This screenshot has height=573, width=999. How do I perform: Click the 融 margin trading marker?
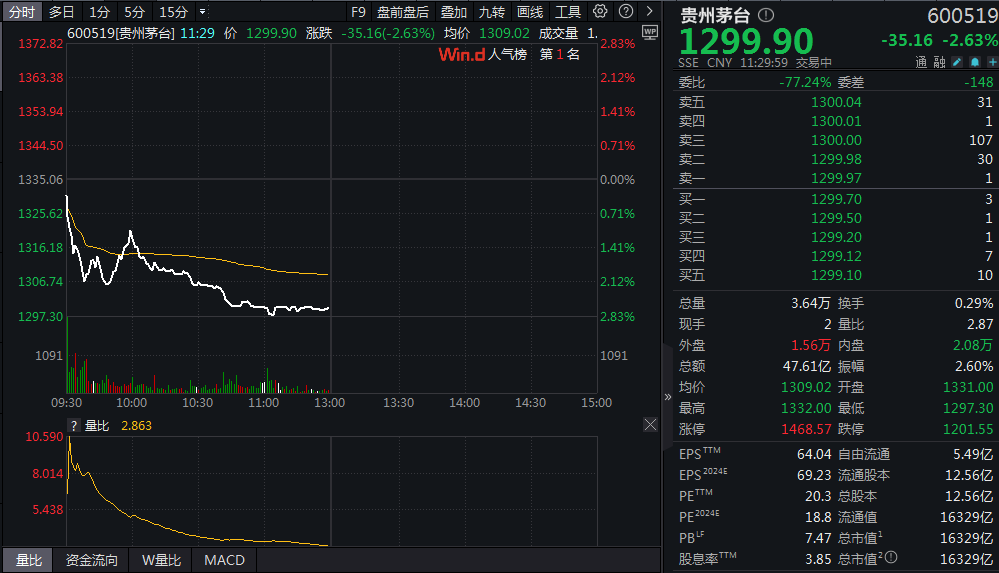(939, 62)
